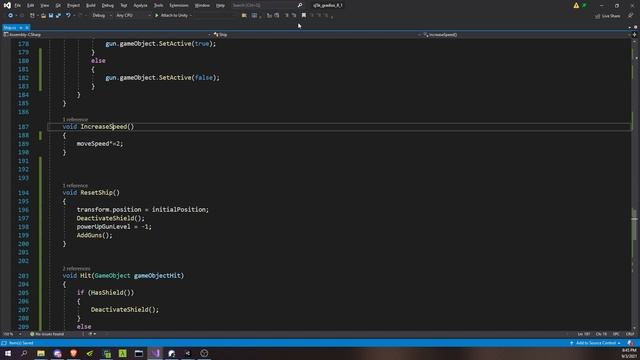Click the bookmark toggle icon in toolbar
Viewport: 640px width, 360px height.
click(304, 16)
